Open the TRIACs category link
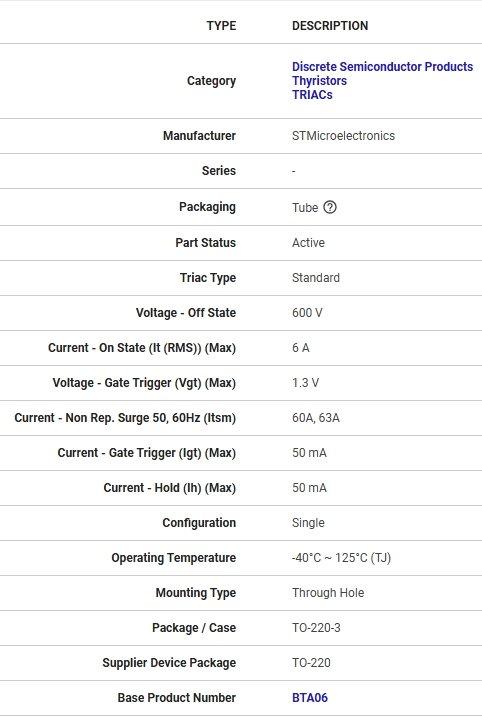This screenshot has width=482, height=717. click(312, 95)
